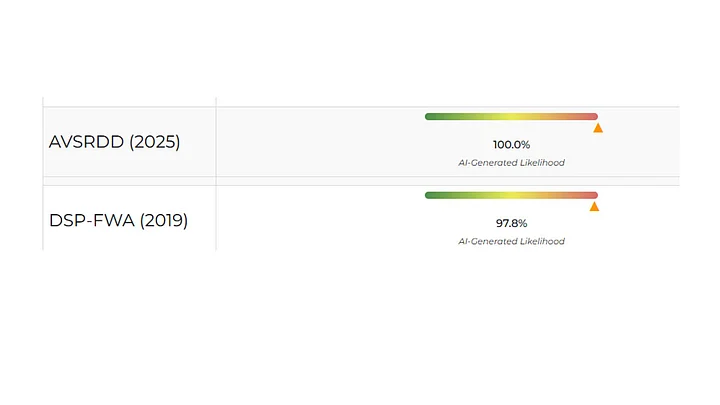
Task: Click yellow middle of DSP-FWA likelihood bar
Action: 511,195
